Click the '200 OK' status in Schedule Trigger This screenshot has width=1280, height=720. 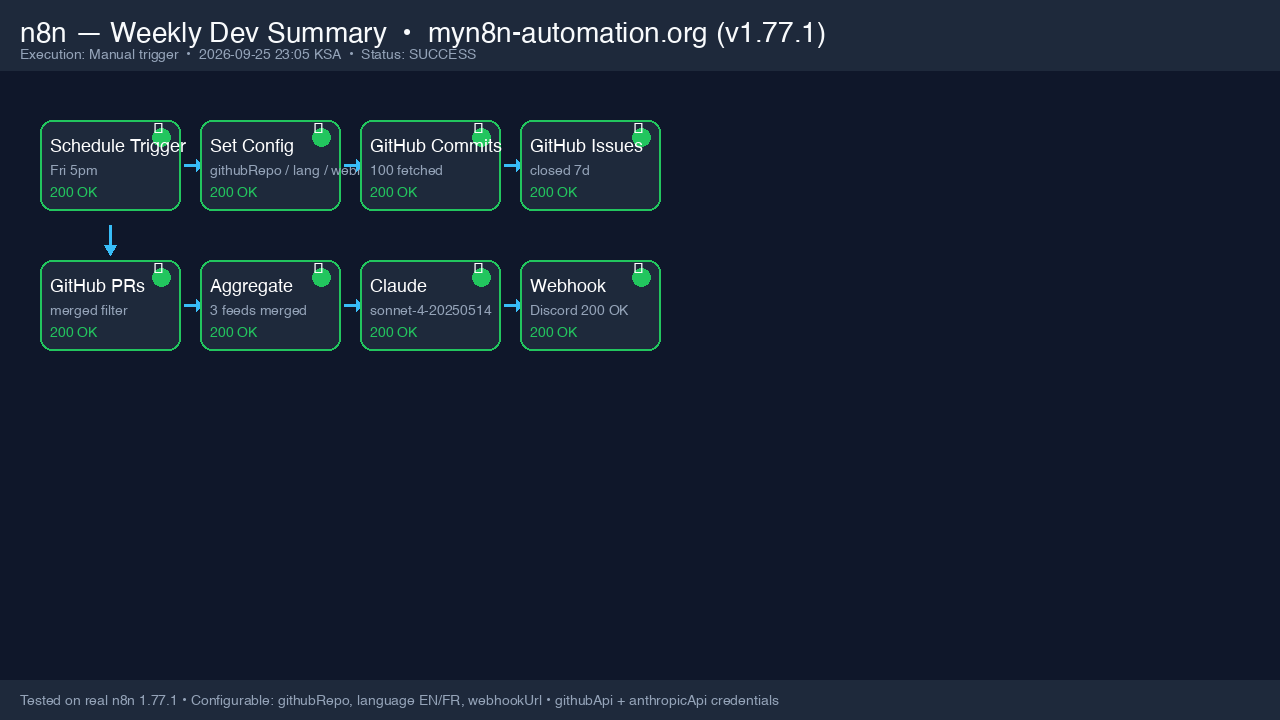[74, 192]
